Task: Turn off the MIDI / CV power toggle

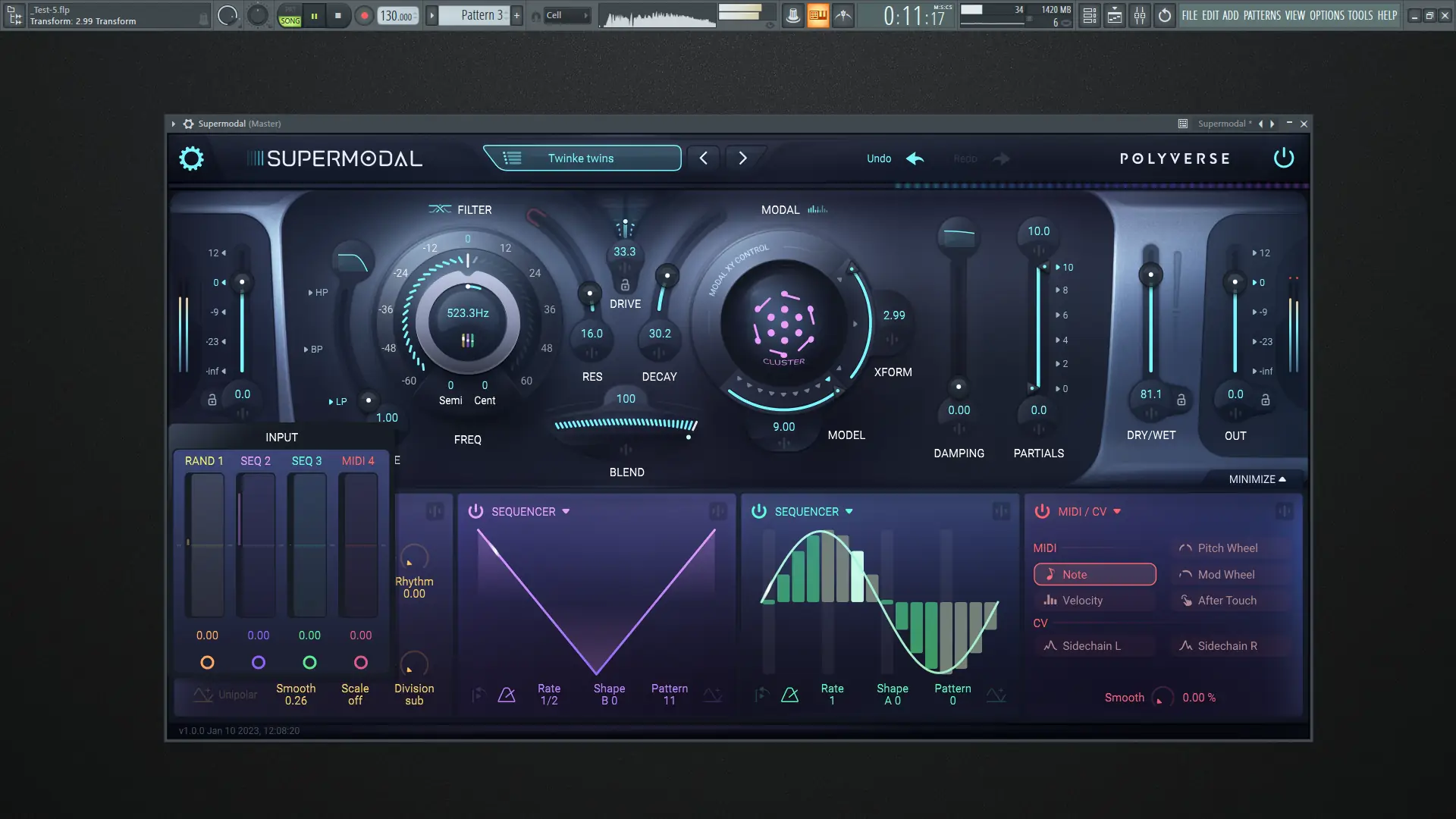Action: 1042,511
